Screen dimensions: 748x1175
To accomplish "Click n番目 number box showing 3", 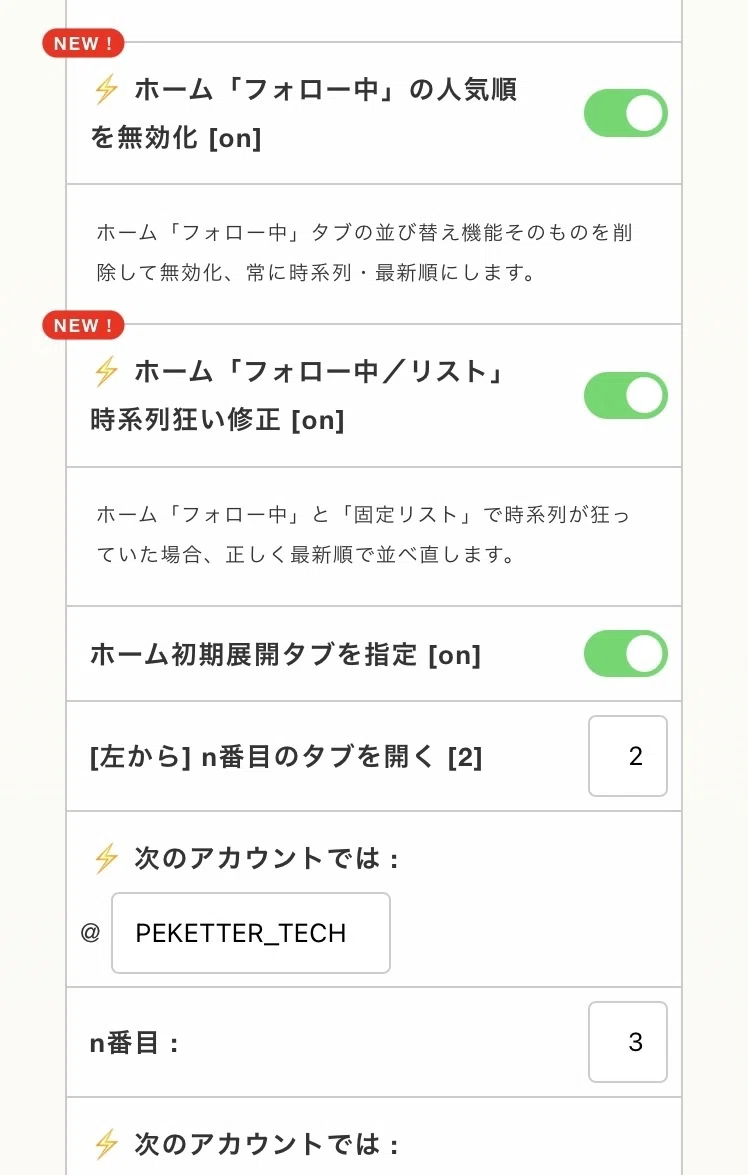I will [628, 1042].
